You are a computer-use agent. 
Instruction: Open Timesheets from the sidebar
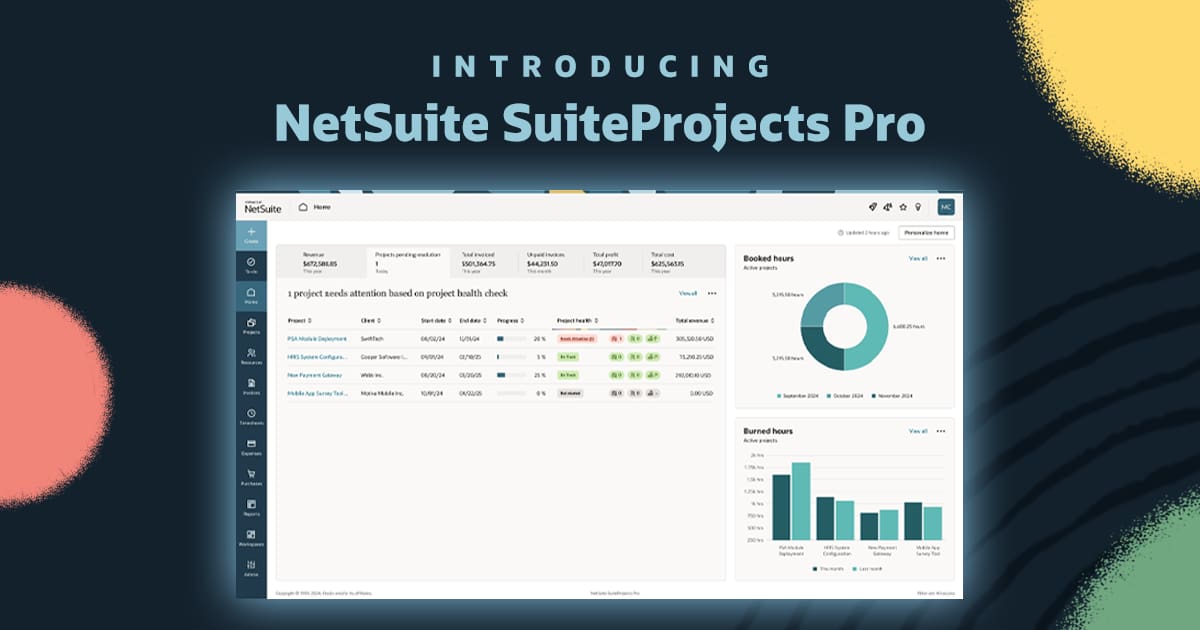click(x=251, y=414)
